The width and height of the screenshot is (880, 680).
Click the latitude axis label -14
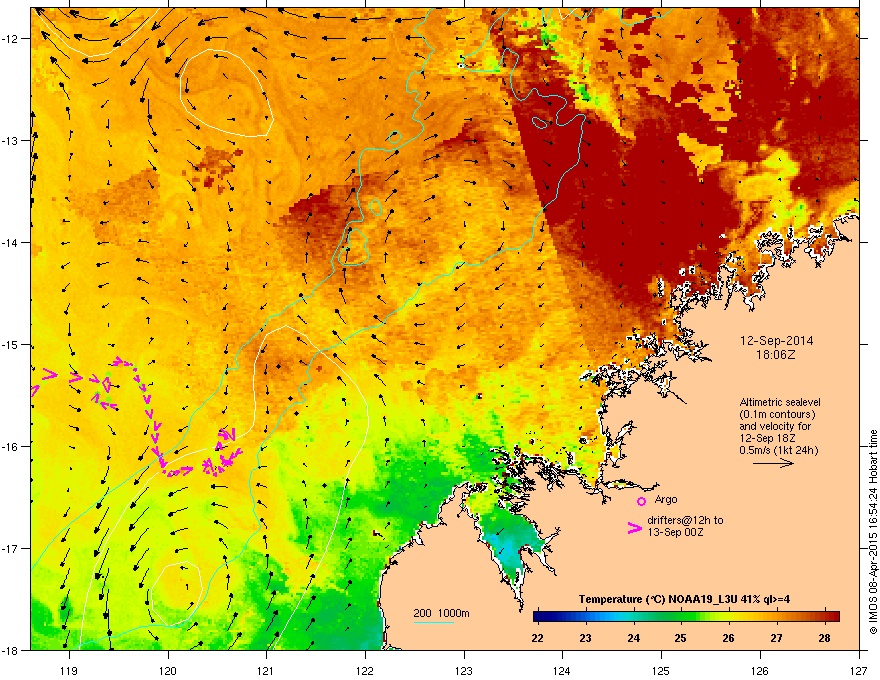[x=10, y=243]
